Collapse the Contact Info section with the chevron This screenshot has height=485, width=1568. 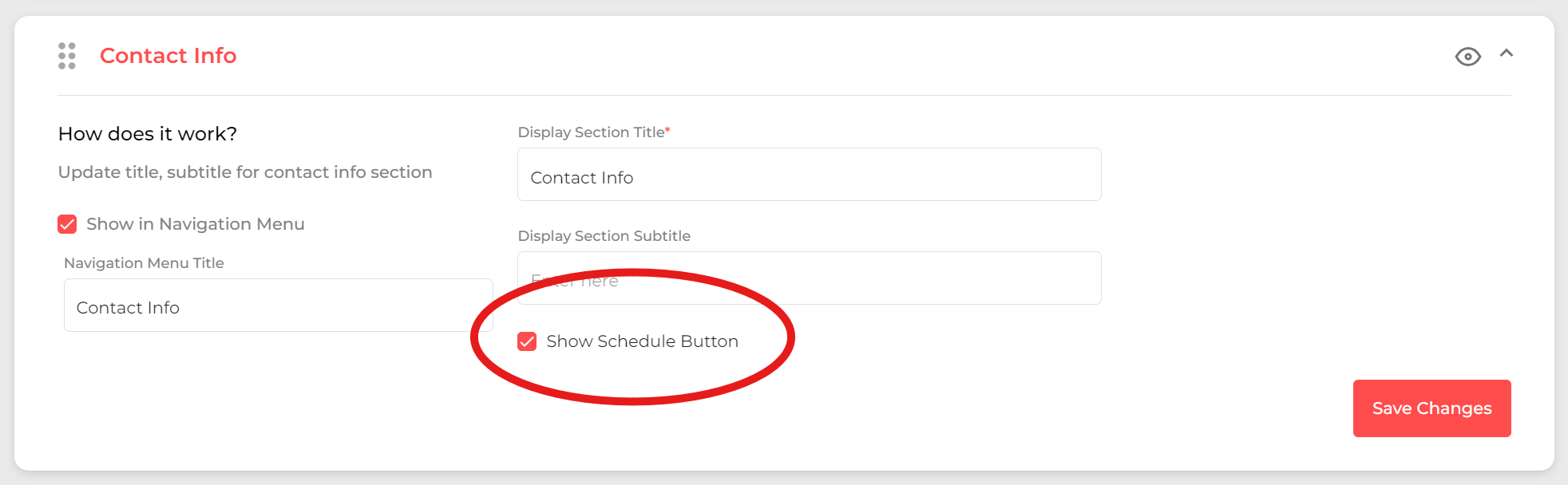[1506, 53]
